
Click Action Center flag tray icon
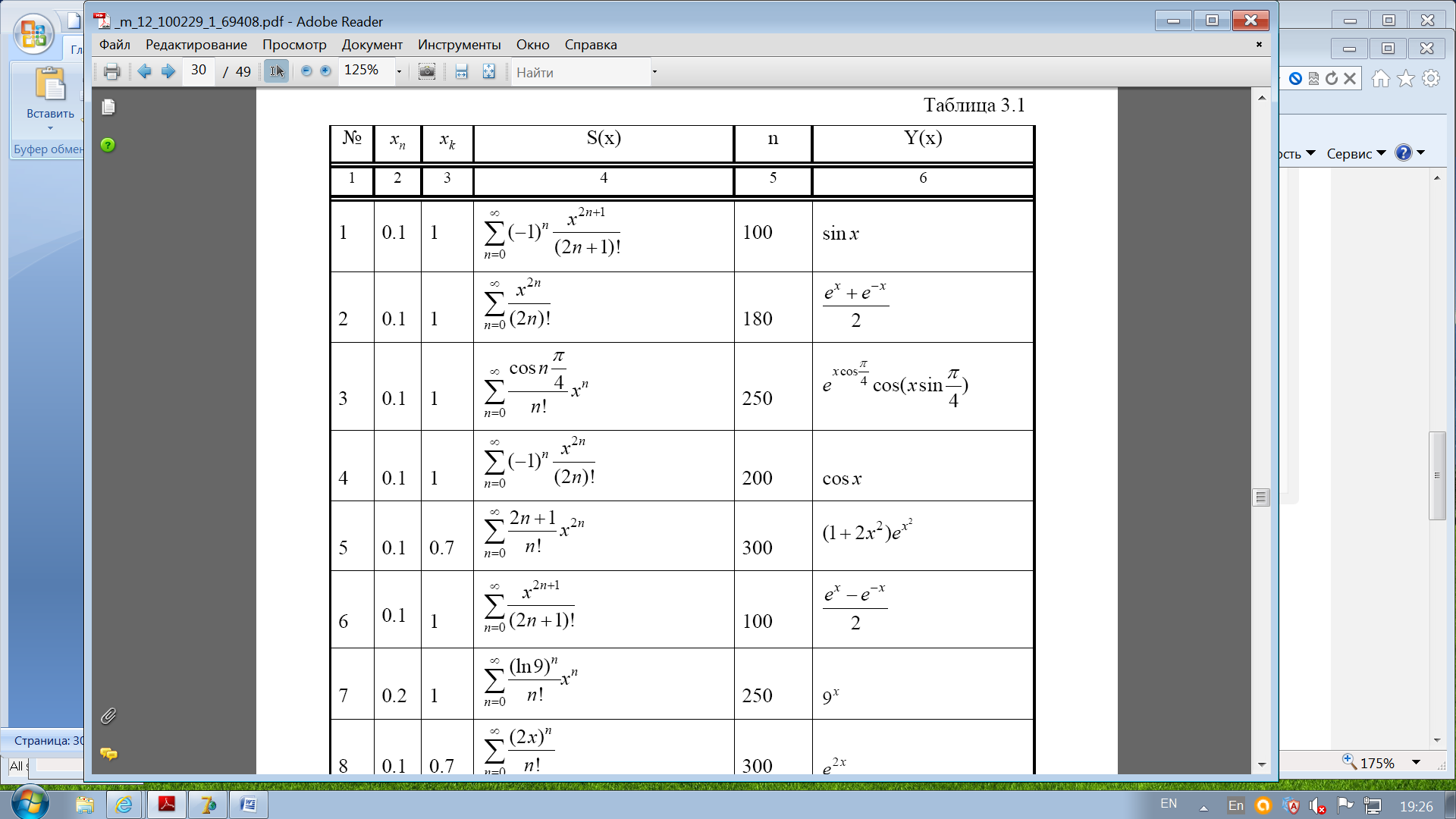[1345, 805]
